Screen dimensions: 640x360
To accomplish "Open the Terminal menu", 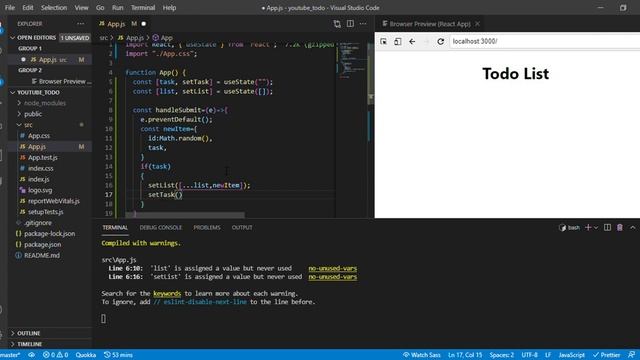I will [x=143, y=8].
